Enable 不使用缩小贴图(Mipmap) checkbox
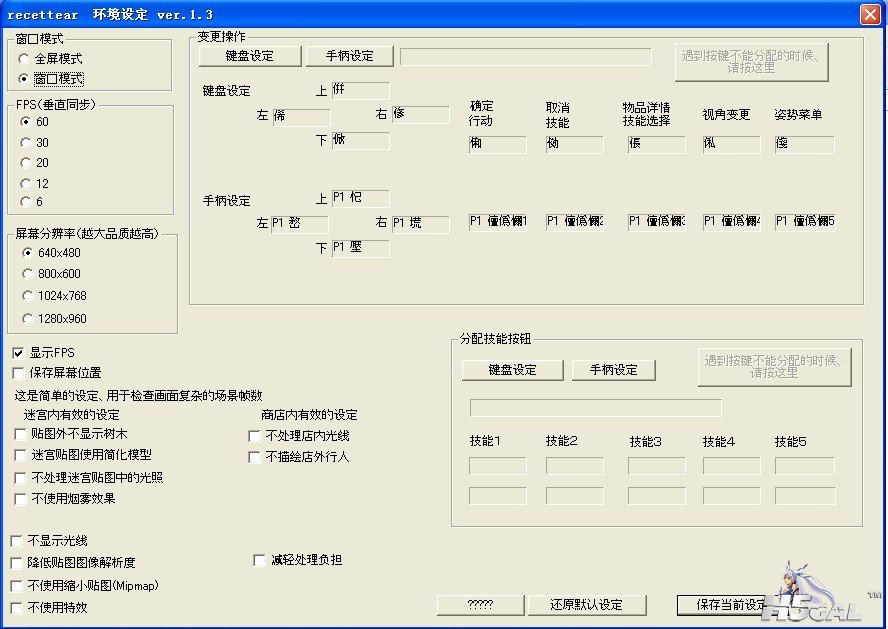 (17, 586)
